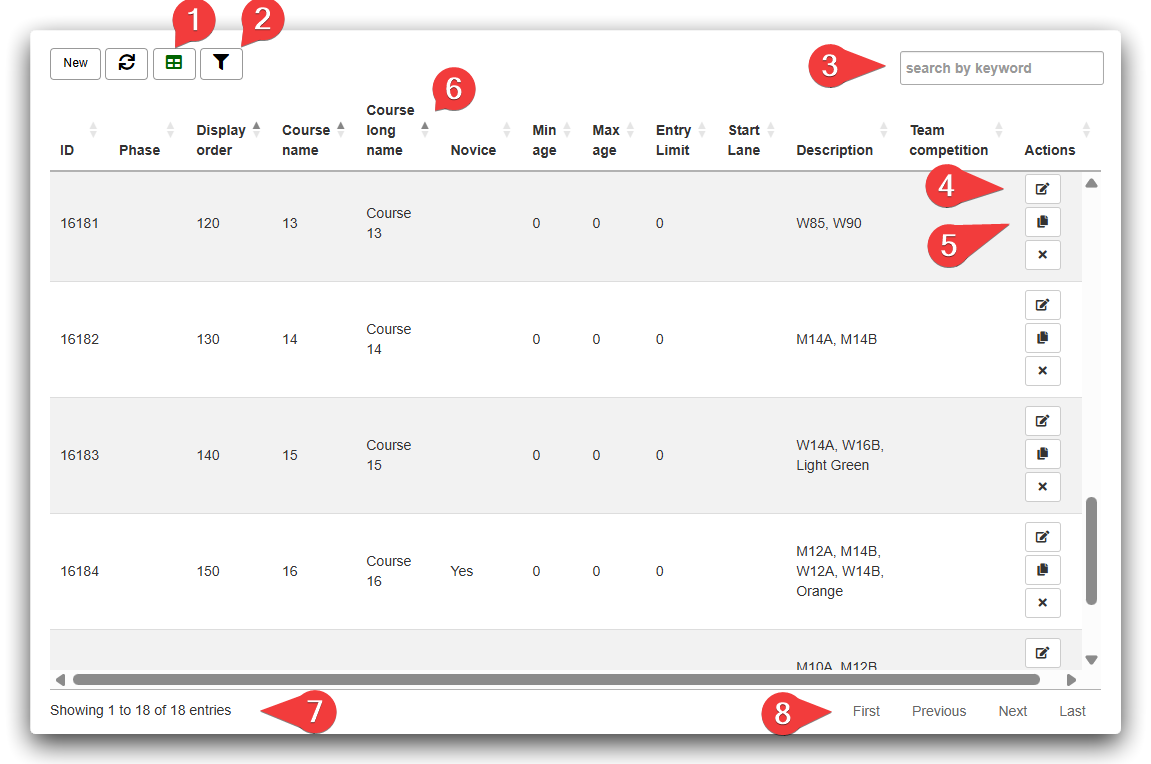The width and height of the screenshot is (1151, 764).
Task: Duplicate course 16183 with the copy icon
Action: click(1042, 454)
